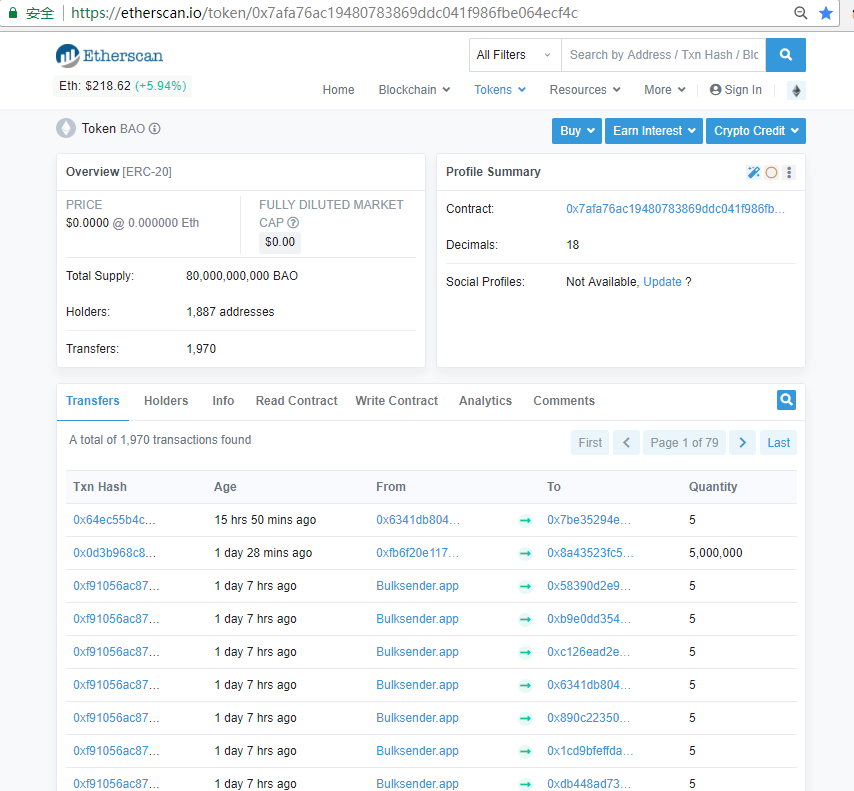
Task: Click the market cap question mark icon
Action: 293,222
